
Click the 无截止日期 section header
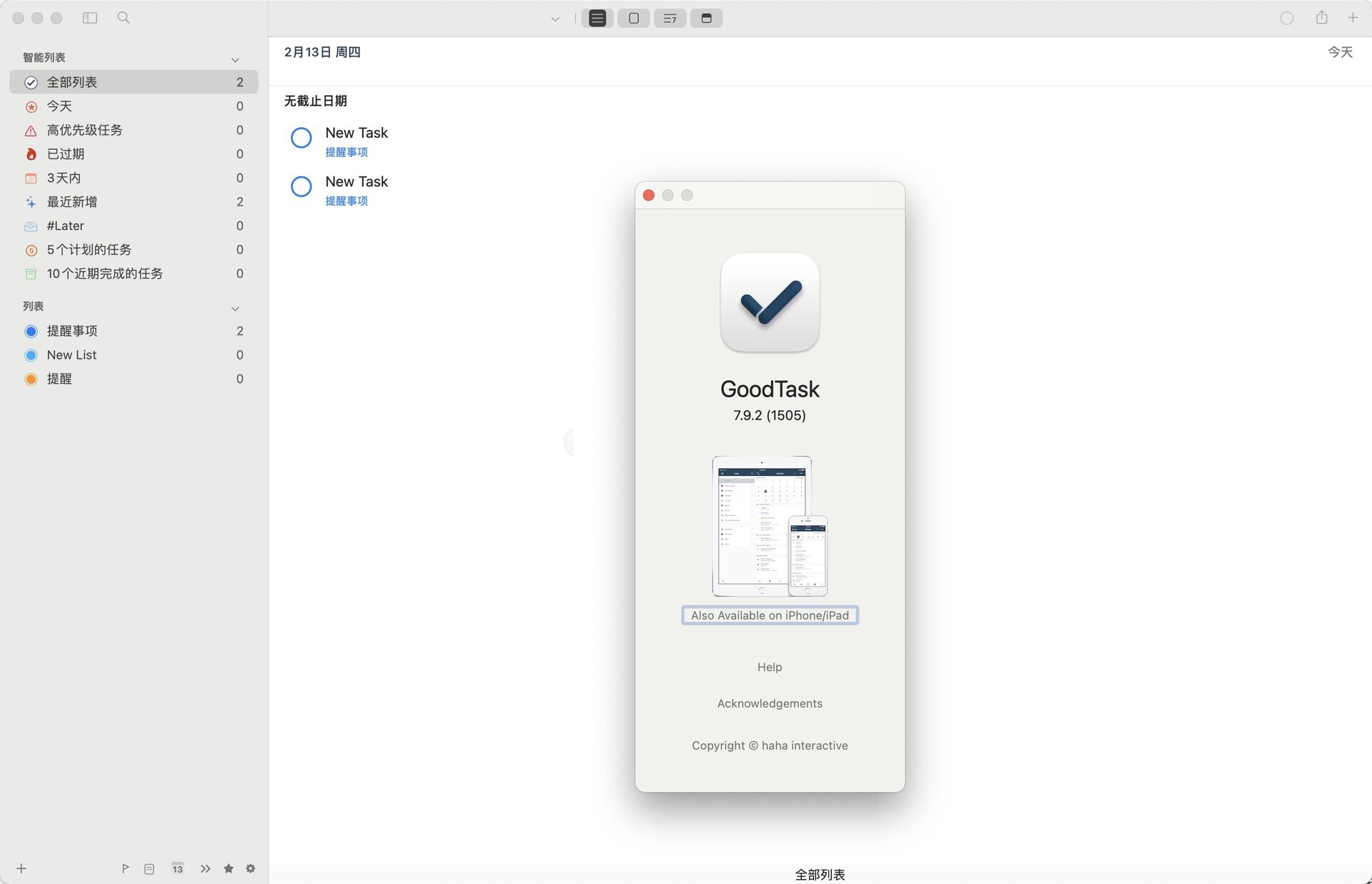point(315,101)
